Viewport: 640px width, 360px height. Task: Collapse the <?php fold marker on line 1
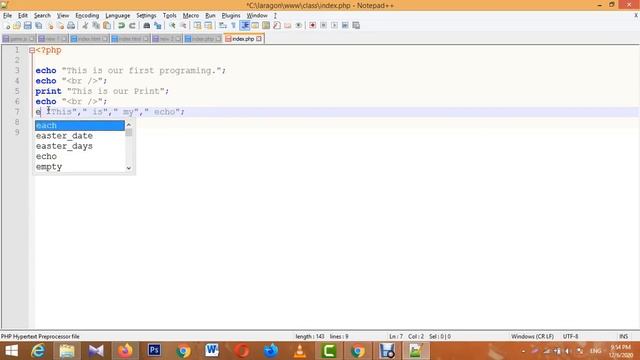[32, 50]
